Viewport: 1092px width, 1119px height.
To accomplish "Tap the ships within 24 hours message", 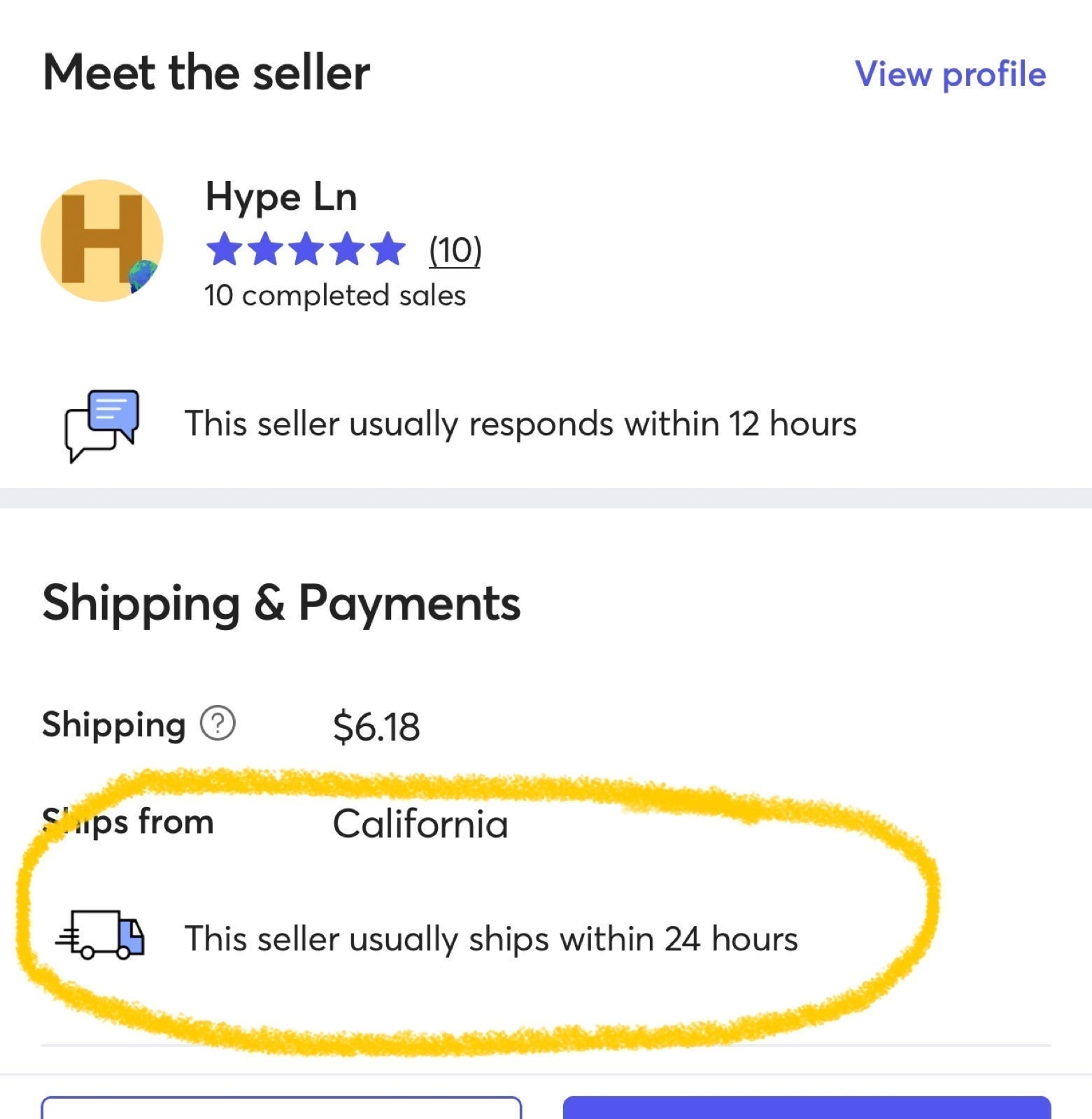I will tap(491, 939).
